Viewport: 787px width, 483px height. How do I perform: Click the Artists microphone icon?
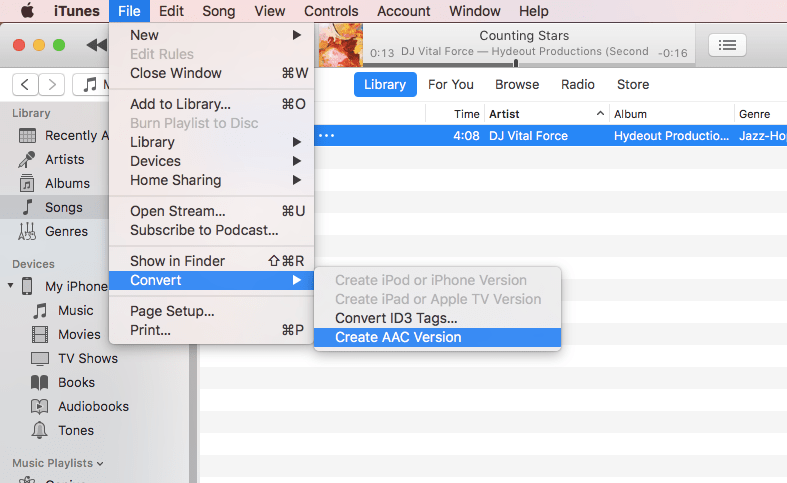pos(27,160)
